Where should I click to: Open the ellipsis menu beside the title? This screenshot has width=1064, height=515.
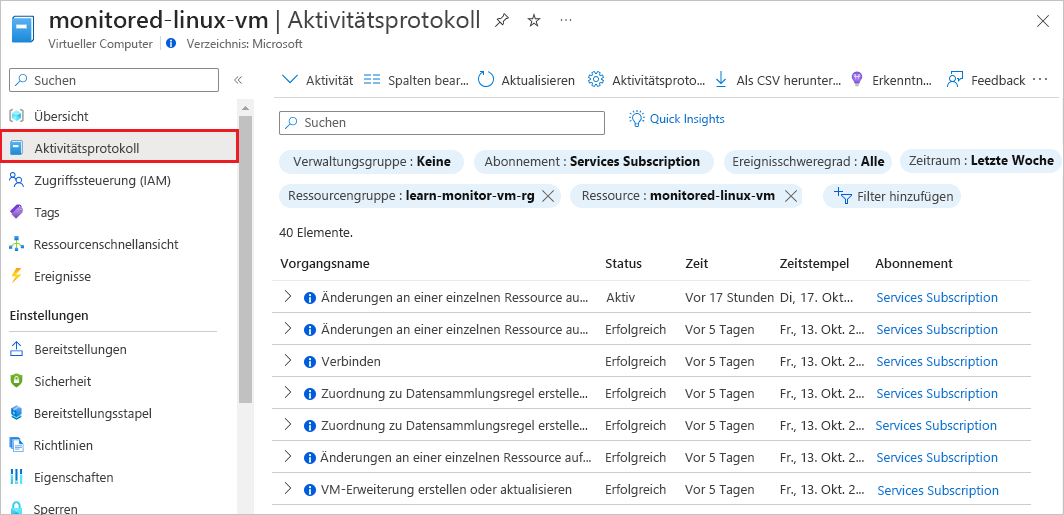[566, 20]
